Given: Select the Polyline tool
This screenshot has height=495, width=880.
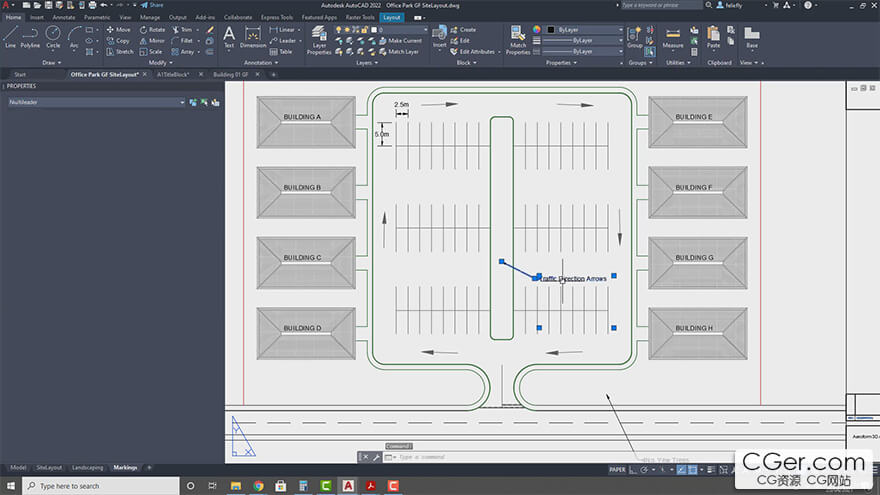Looking at the screenshot, I should (30, 37).
